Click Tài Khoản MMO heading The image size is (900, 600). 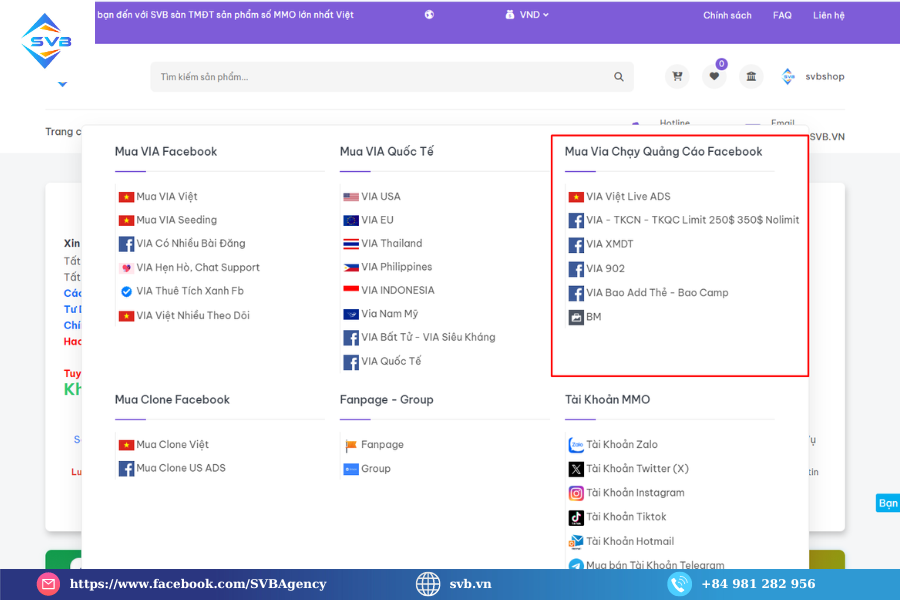point(607,400)
